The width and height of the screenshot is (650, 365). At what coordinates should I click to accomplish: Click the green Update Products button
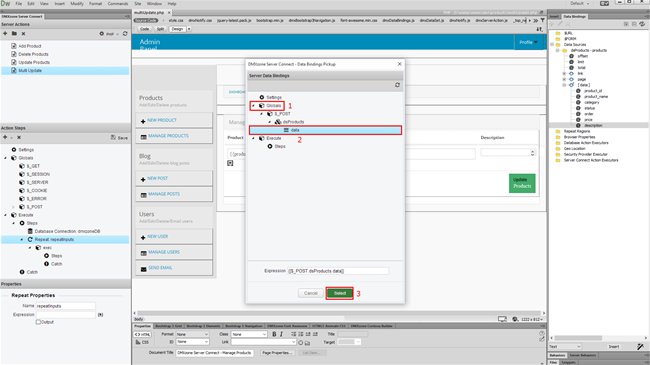tap(522, 183)
